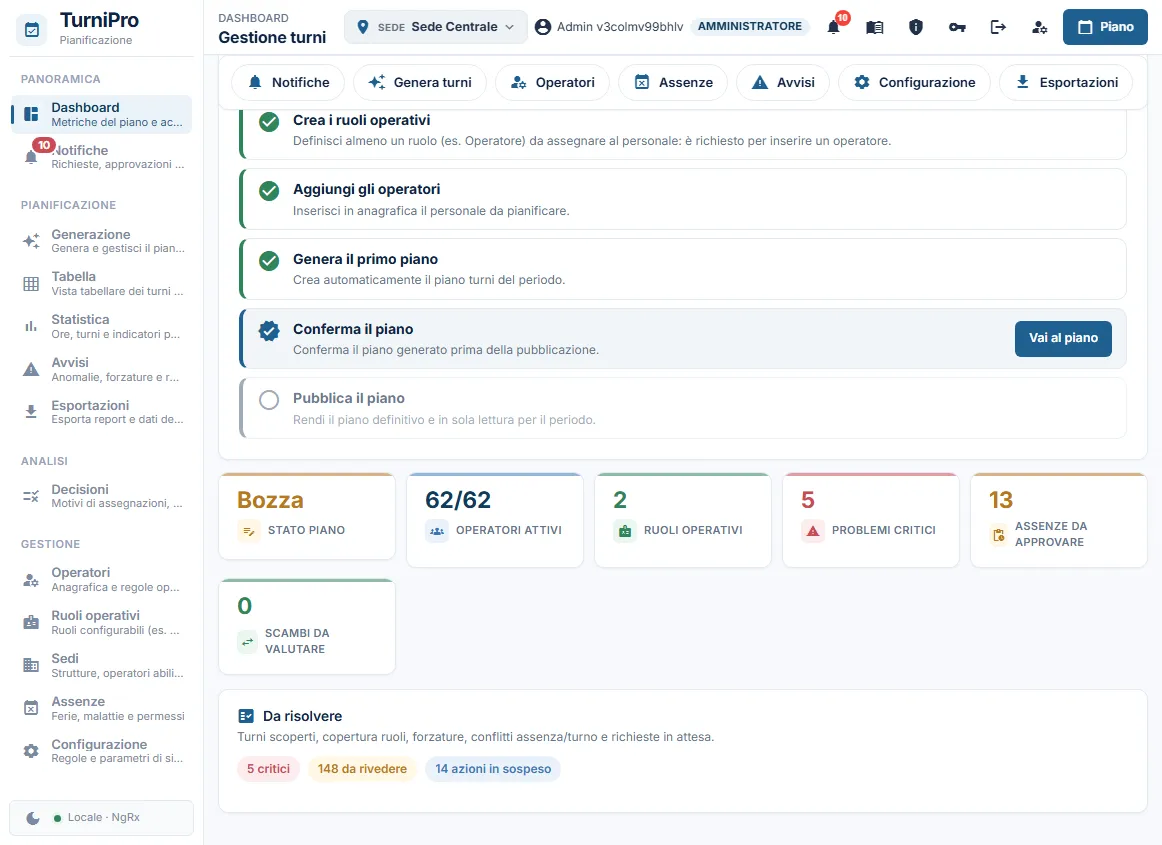Log out using the exit arrow icon
Image resolution: width=1162 pixels, height=845 pixels.
tap(998, 27)
